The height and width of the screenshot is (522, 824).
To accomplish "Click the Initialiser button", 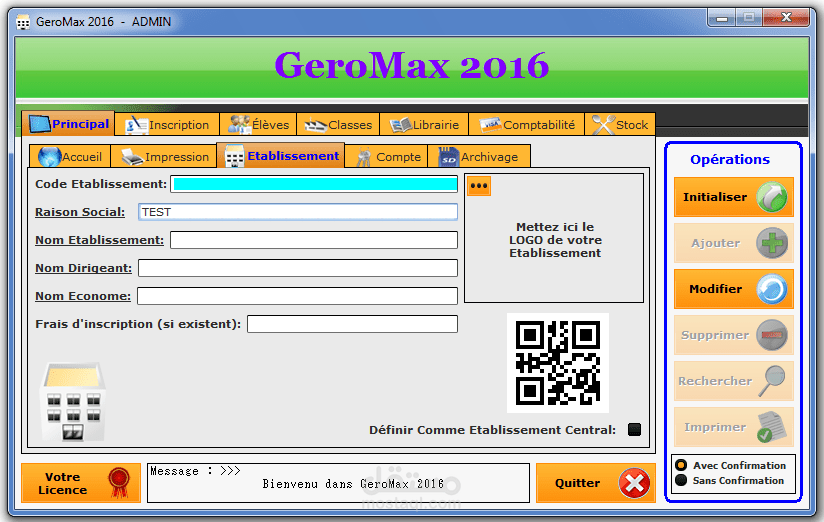I will point(734,197).
